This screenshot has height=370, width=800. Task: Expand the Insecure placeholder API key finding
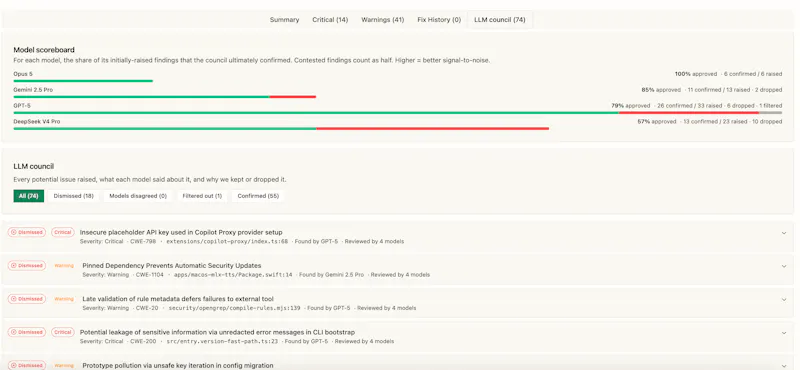784,233
